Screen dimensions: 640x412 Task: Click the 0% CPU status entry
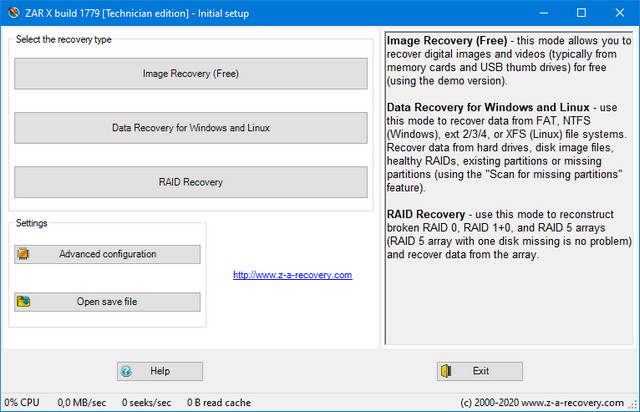pyautogui.click(x=22, y=403)
